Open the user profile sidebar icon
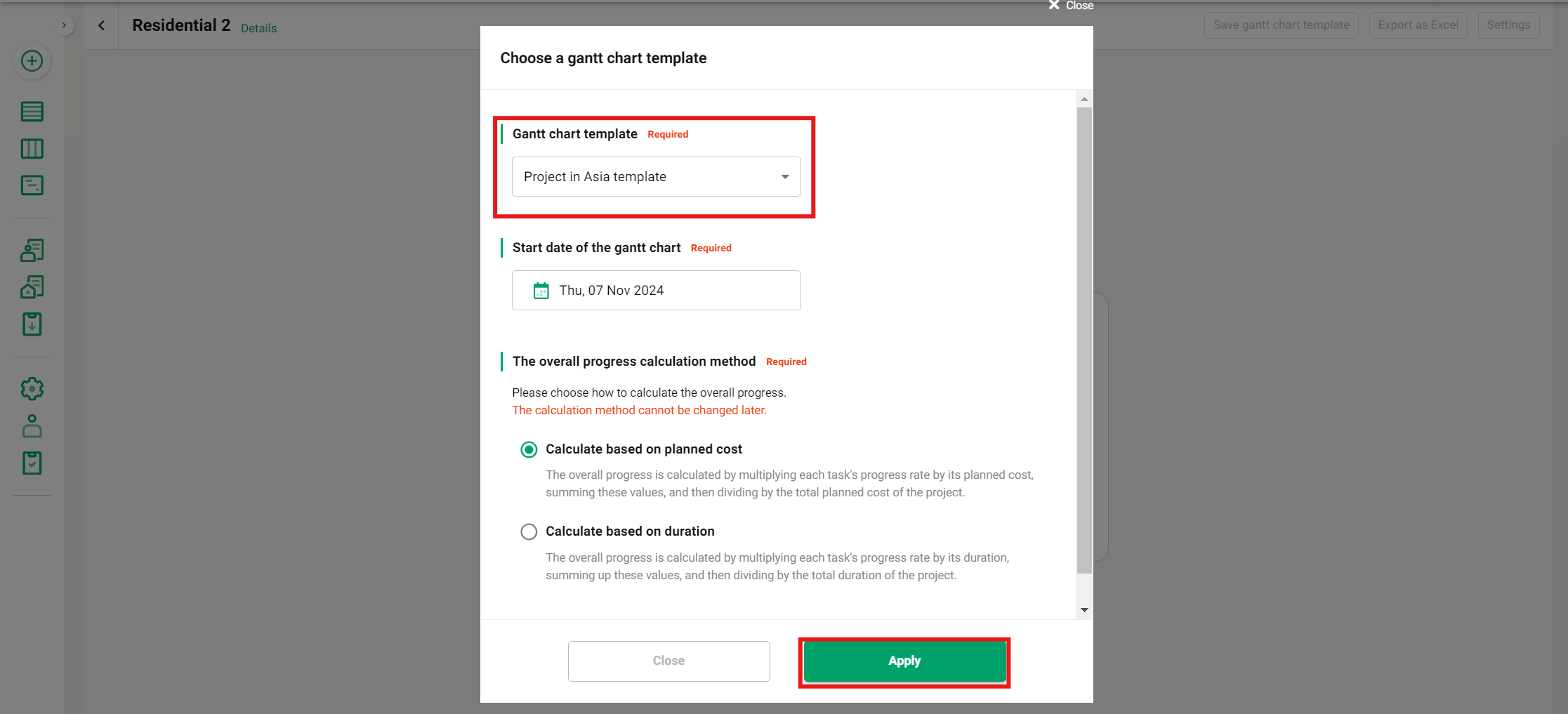The image size is (1568, 714). (32, 426)
